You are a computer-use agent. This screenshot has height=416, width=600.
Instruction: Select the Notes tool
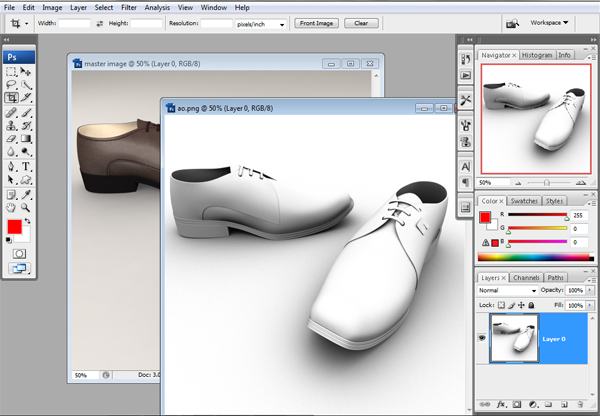tap(11, 195)
